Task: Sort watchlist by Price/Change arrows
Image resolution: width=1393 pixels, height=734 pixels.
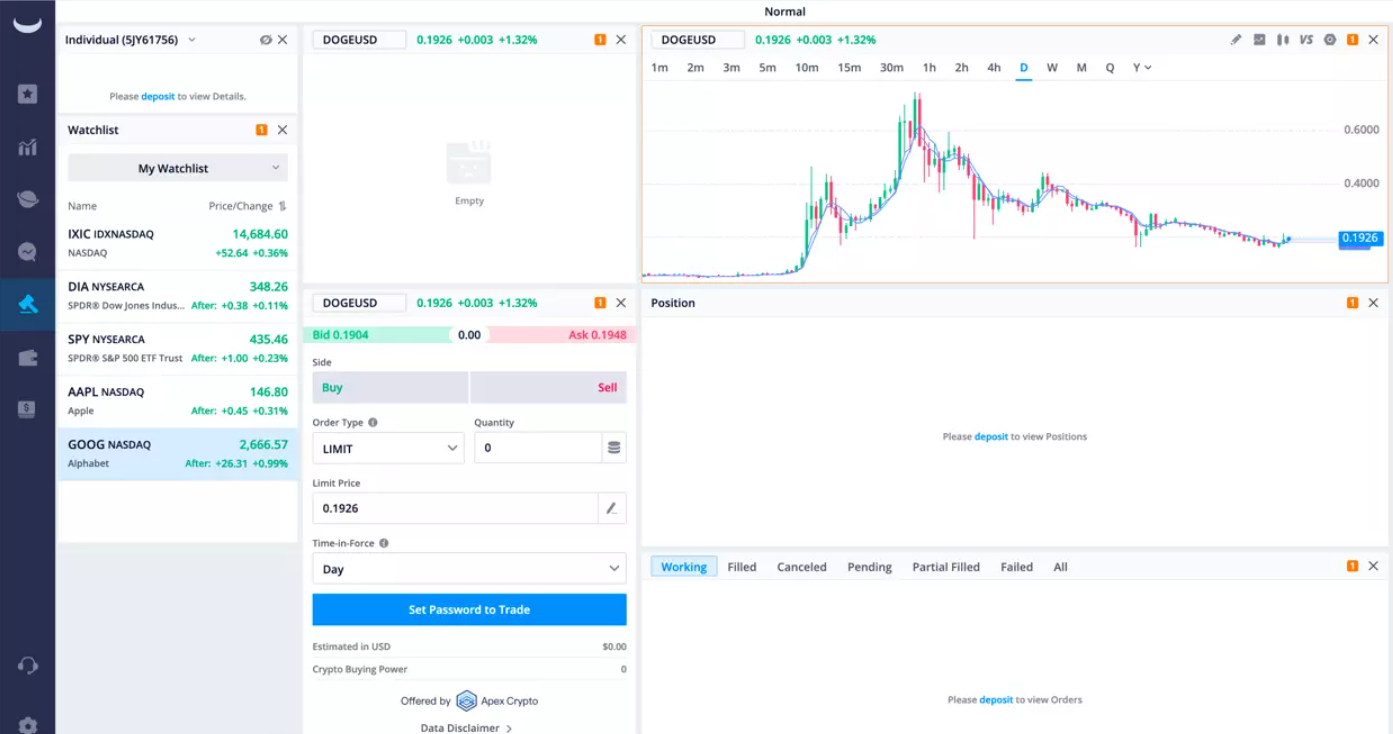Action: [x=282, y=206]
